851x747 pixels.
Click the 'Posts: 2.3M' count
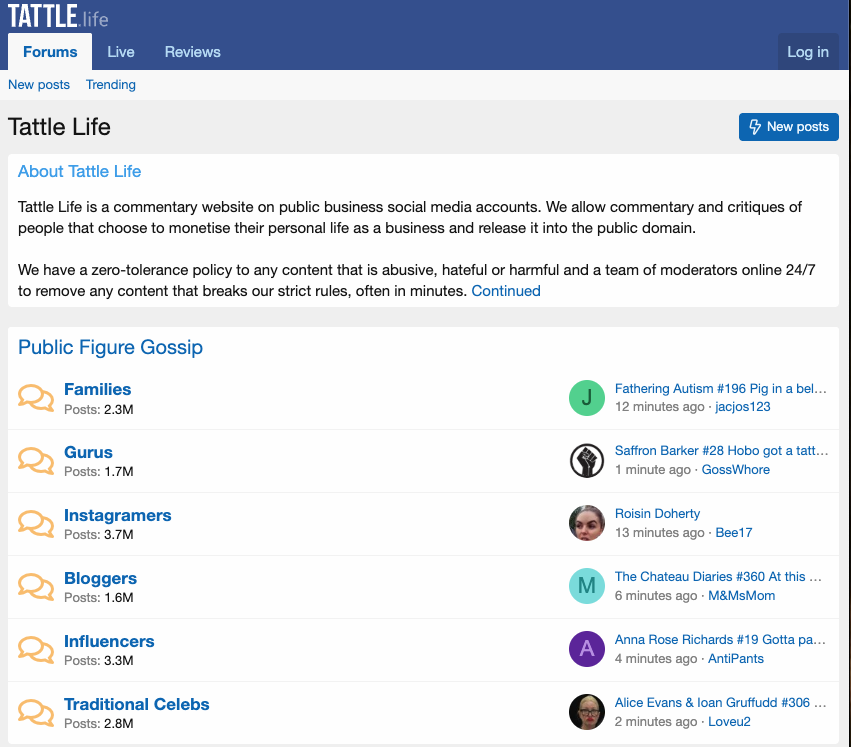coord(99,409)
